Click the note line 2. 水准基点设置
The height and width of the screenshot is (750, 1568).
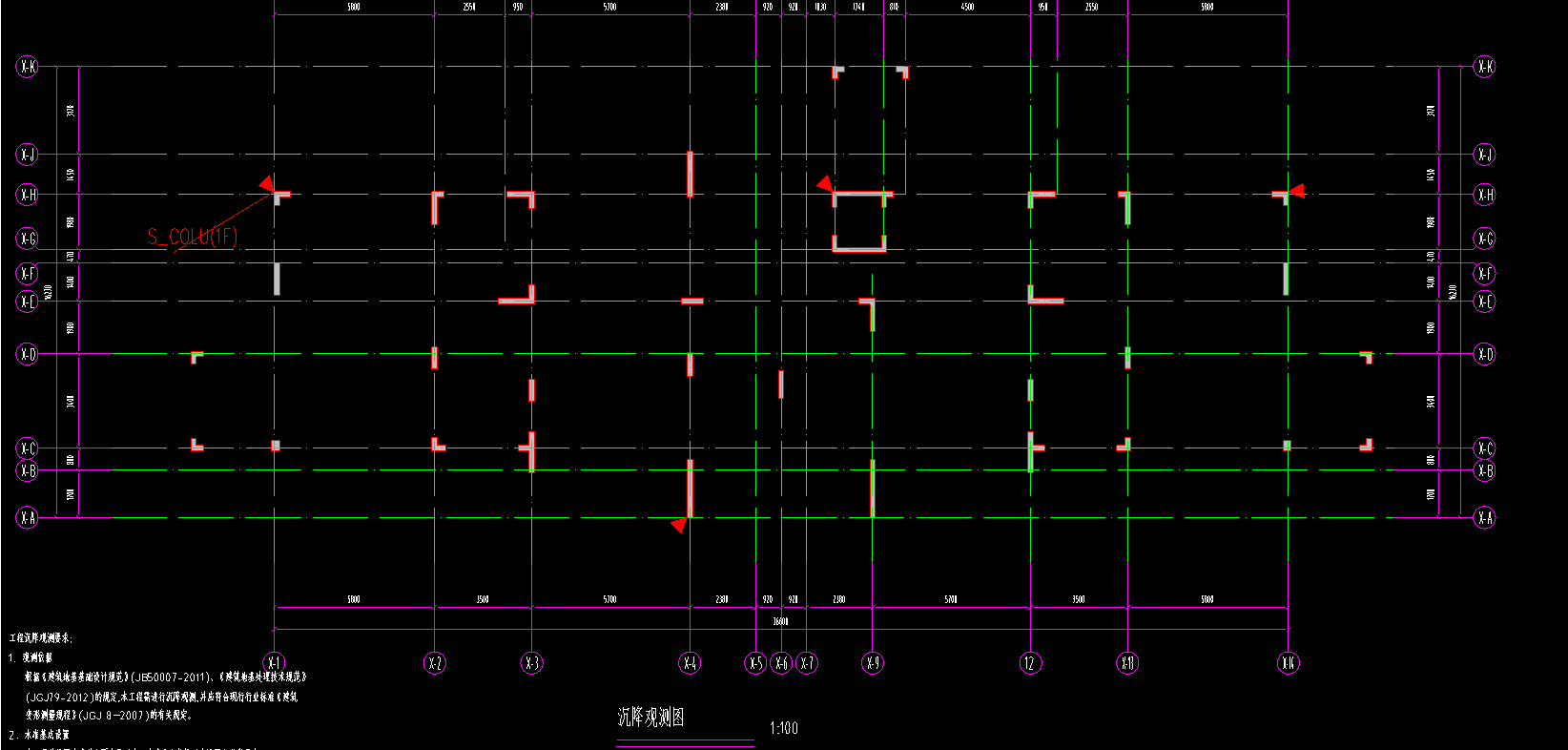pyautogui.click(x=39, y=735)
